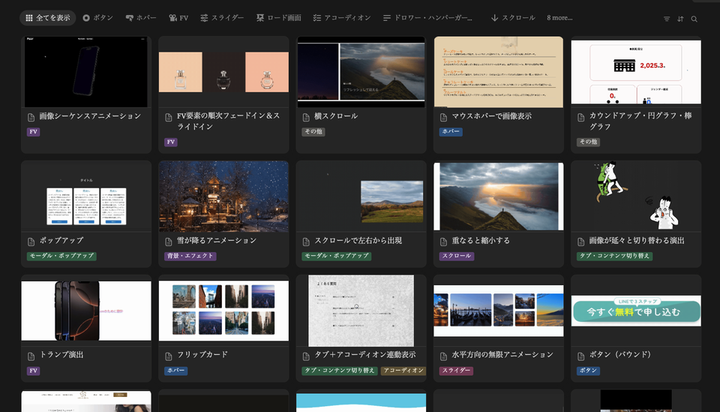This screenshot has height=412, width=720.
Task: Click the page icon beside 重なると縮小する
Action: tap(445, 241)
